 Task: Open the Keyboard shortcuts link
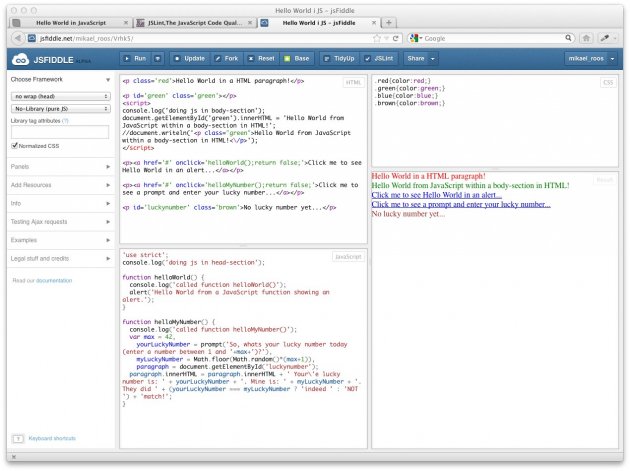(52, 438)
